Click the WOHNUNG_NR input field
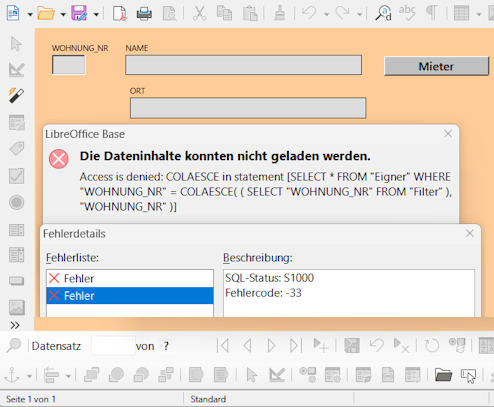This screenshot has width=494, height=407. point(69,65)
